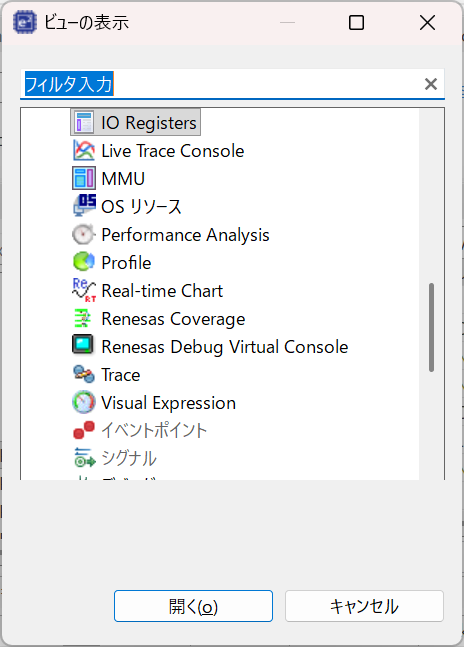Select the Profile view entry

tap(126, 263)
